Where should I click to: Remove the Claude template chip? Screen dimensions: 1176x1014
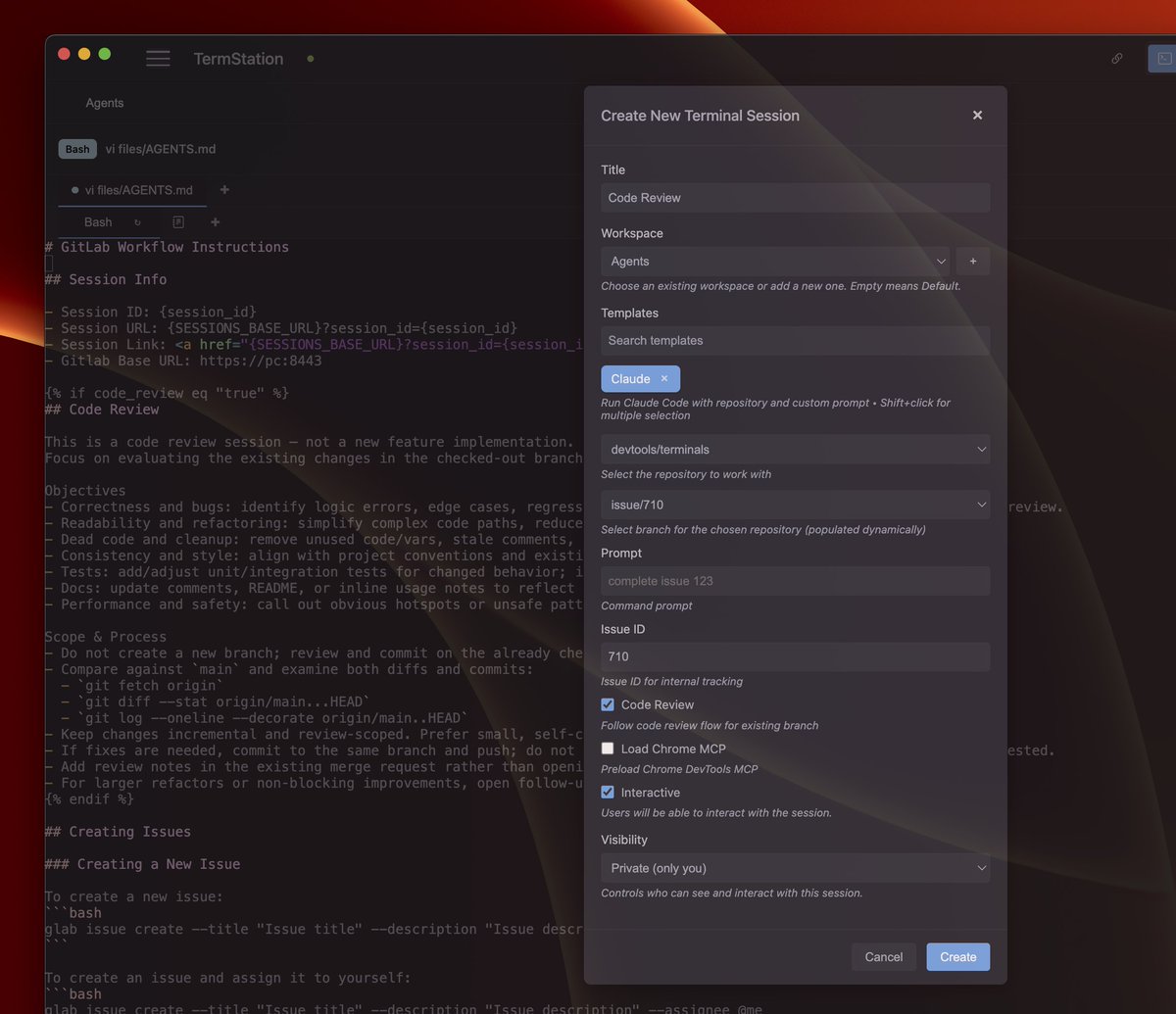pyautogui.click(x=664, y=379)
